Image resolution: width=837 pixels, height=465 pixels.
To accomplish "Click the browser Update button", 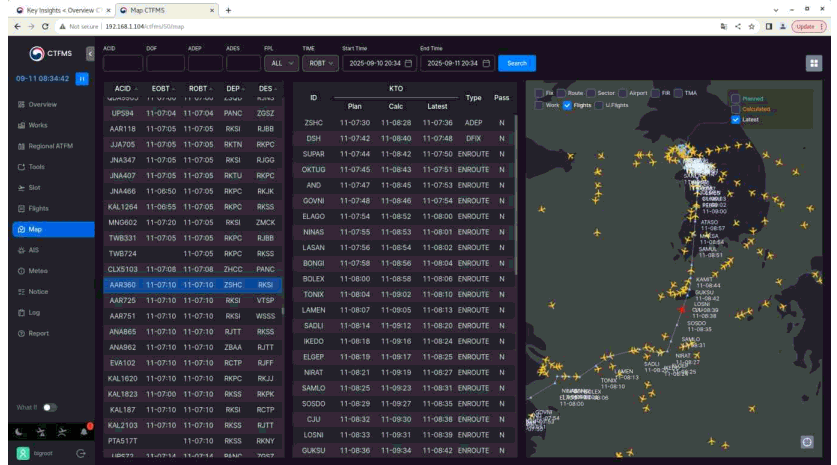I will [809, 27].
